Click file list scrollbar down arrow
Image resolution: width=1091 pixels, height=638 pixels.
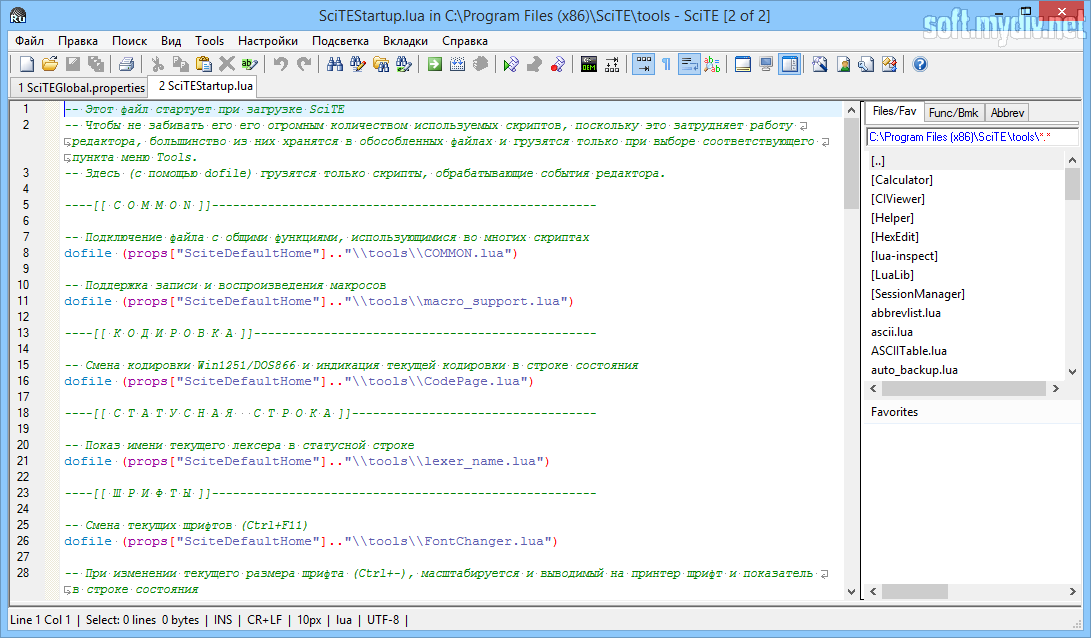(x=1072, y=372)
